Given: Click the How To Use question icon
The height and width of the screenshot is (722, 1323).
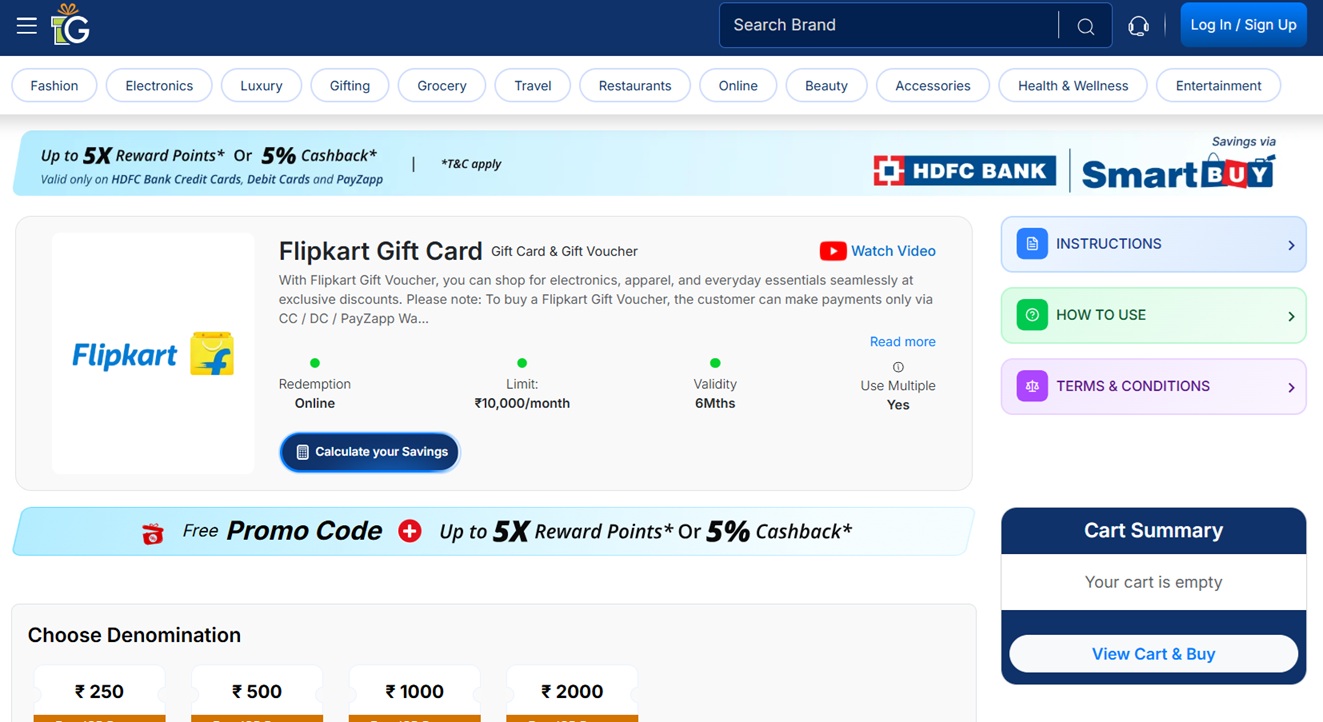Looking at the screenshot, I should click(1032, 315).
